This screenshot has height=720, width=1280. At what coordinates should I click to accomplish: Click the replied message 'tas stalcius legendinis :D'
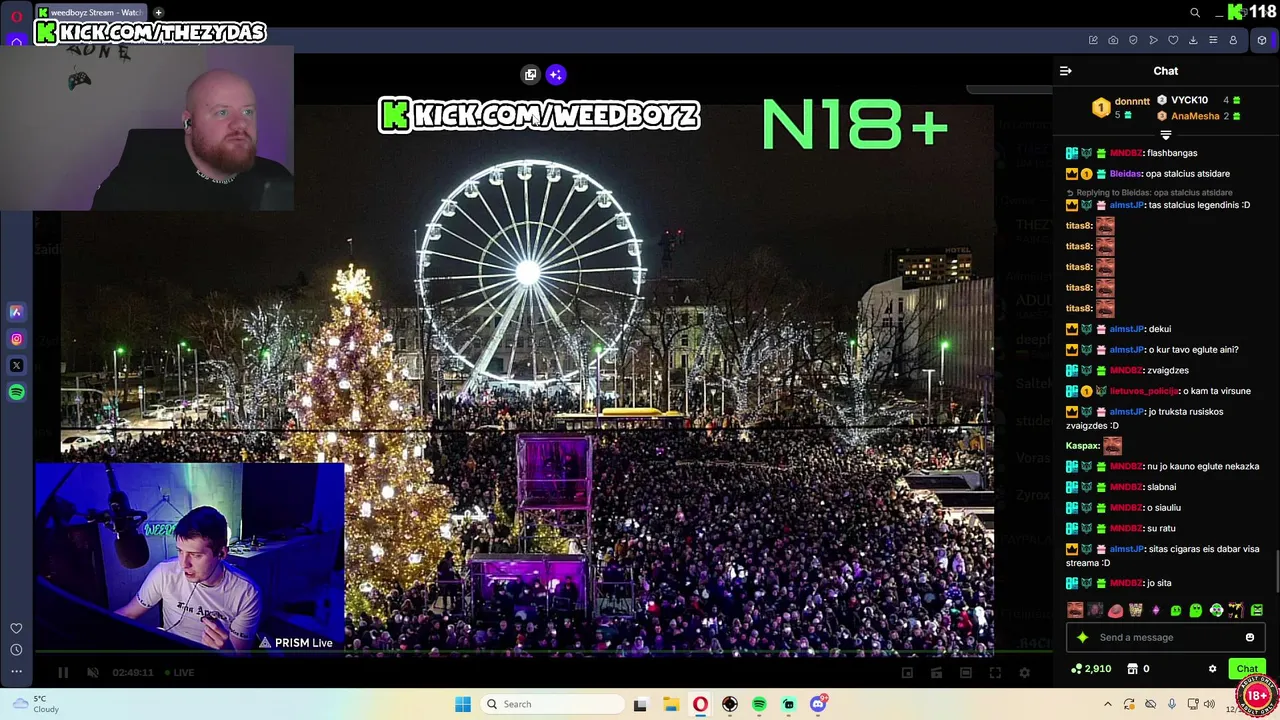pyautogui.click(x=1199, y=205)
